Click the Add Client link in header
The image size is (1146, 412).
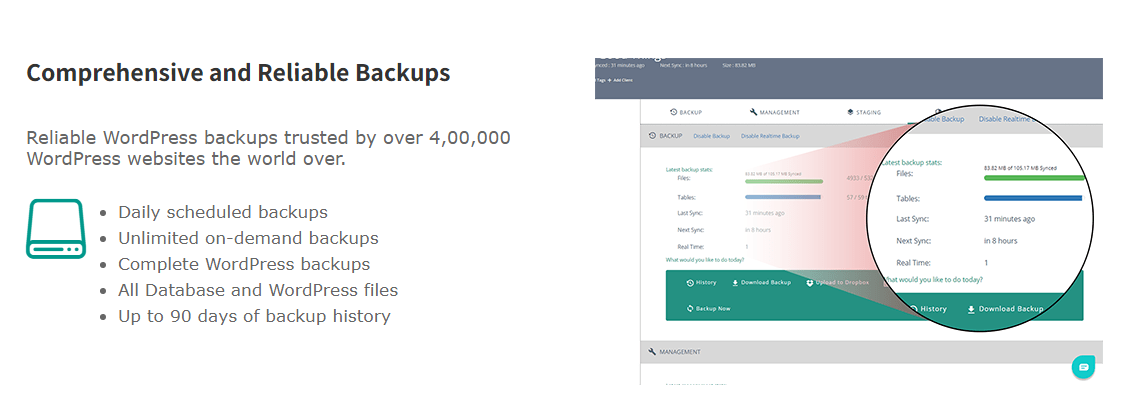[620, 80]
